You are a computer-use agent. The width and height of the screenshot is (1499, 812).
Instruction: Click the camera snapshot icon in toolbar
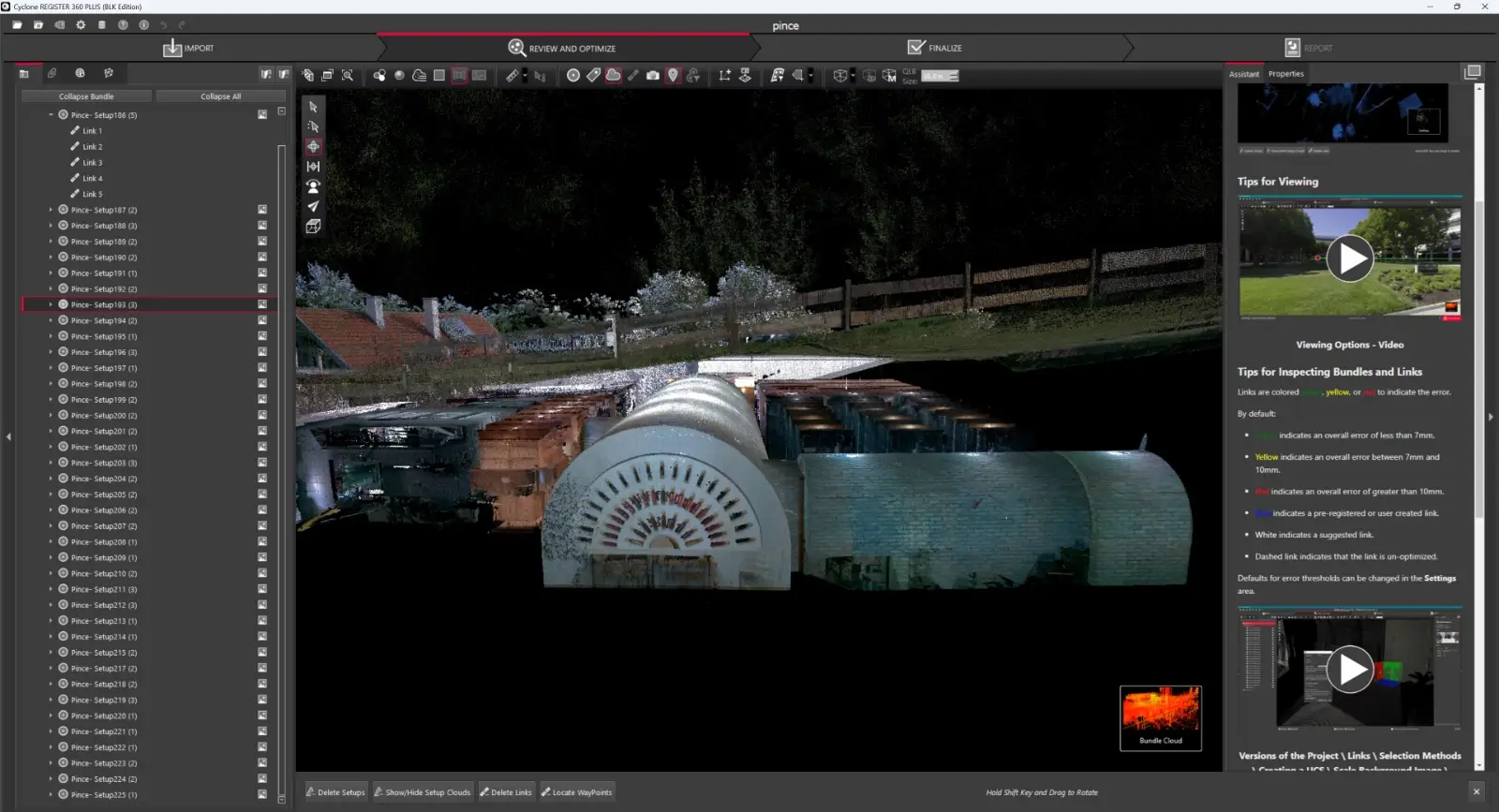tap(653, 76)
